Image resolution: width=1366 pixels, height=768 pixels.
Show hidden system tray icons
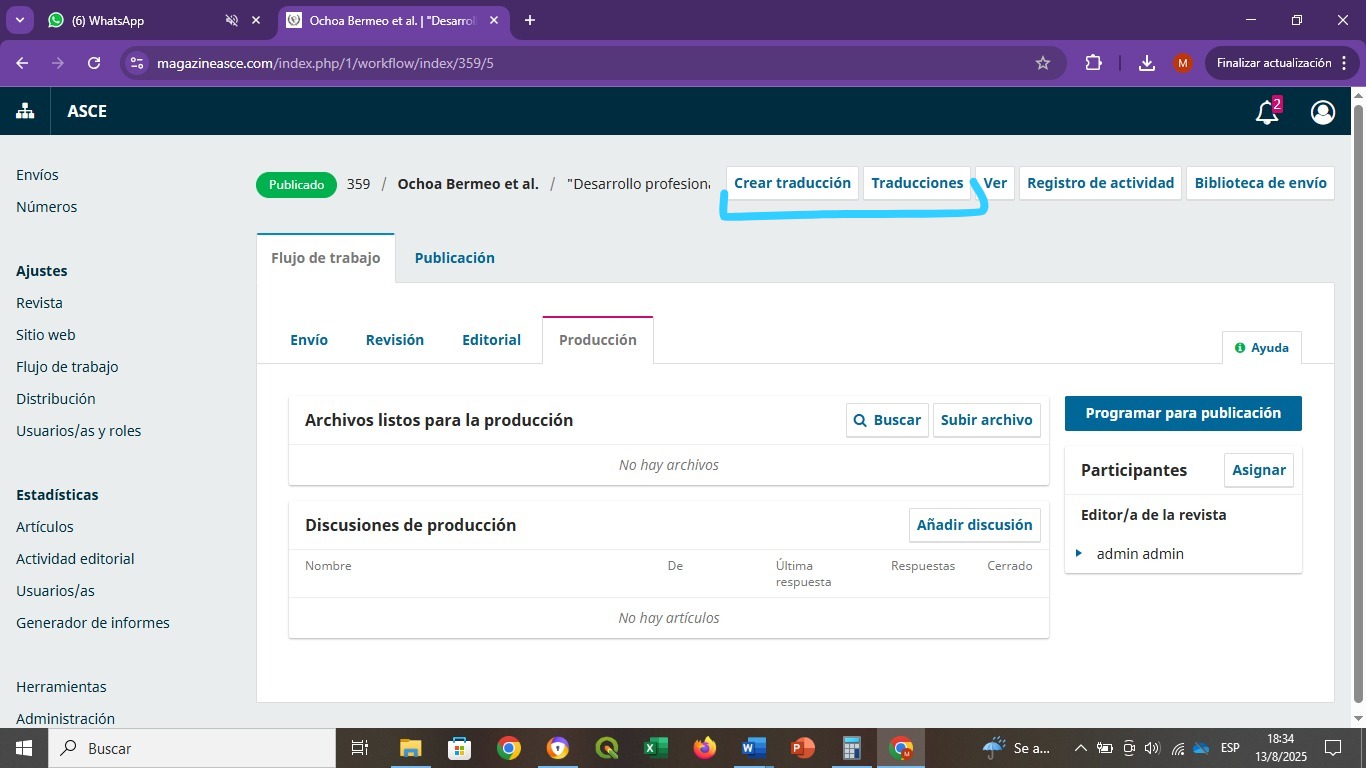[x=1080, y=748]
